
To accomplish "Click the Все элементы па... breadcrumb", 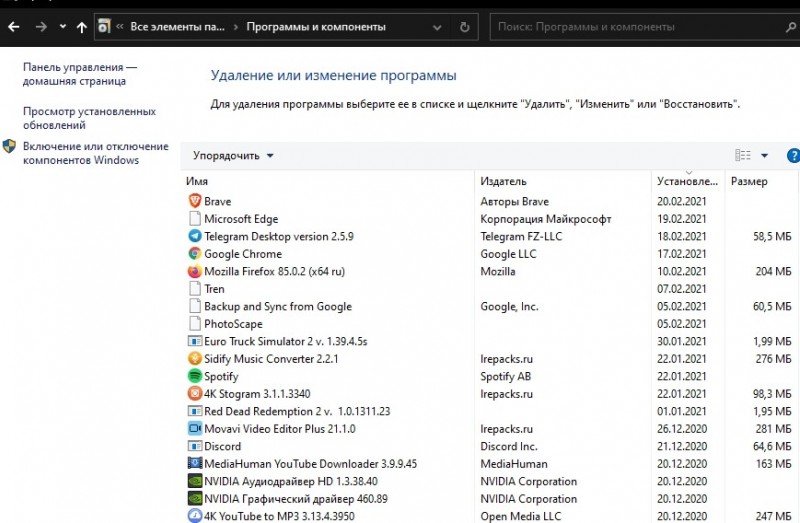I will (178, 27).
